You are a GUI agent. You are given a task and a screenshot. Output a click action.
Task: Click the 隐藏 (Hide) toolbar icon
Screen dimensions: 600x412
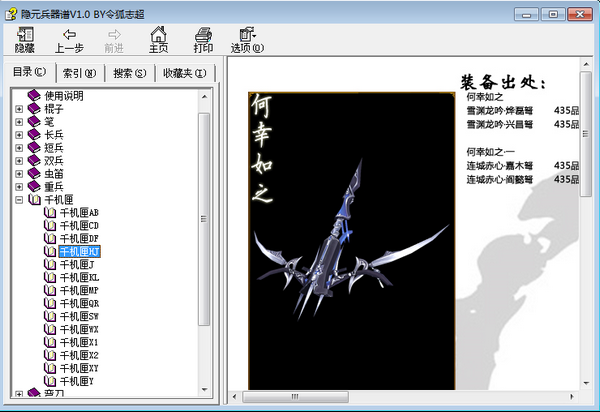pyautogui.click(x=25, y=40)
